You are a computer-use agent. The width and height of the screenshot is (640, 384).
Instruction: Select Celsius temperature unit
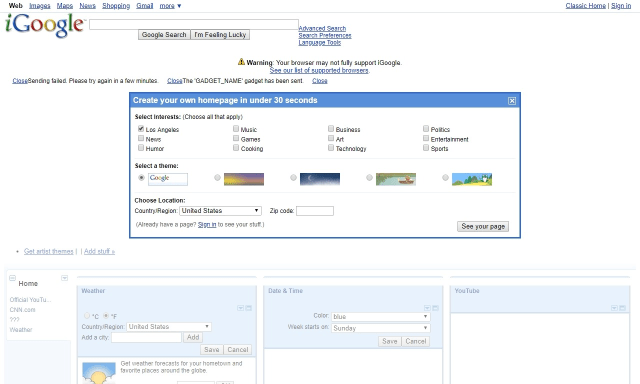pyautogui.click(x=87, y=315)
